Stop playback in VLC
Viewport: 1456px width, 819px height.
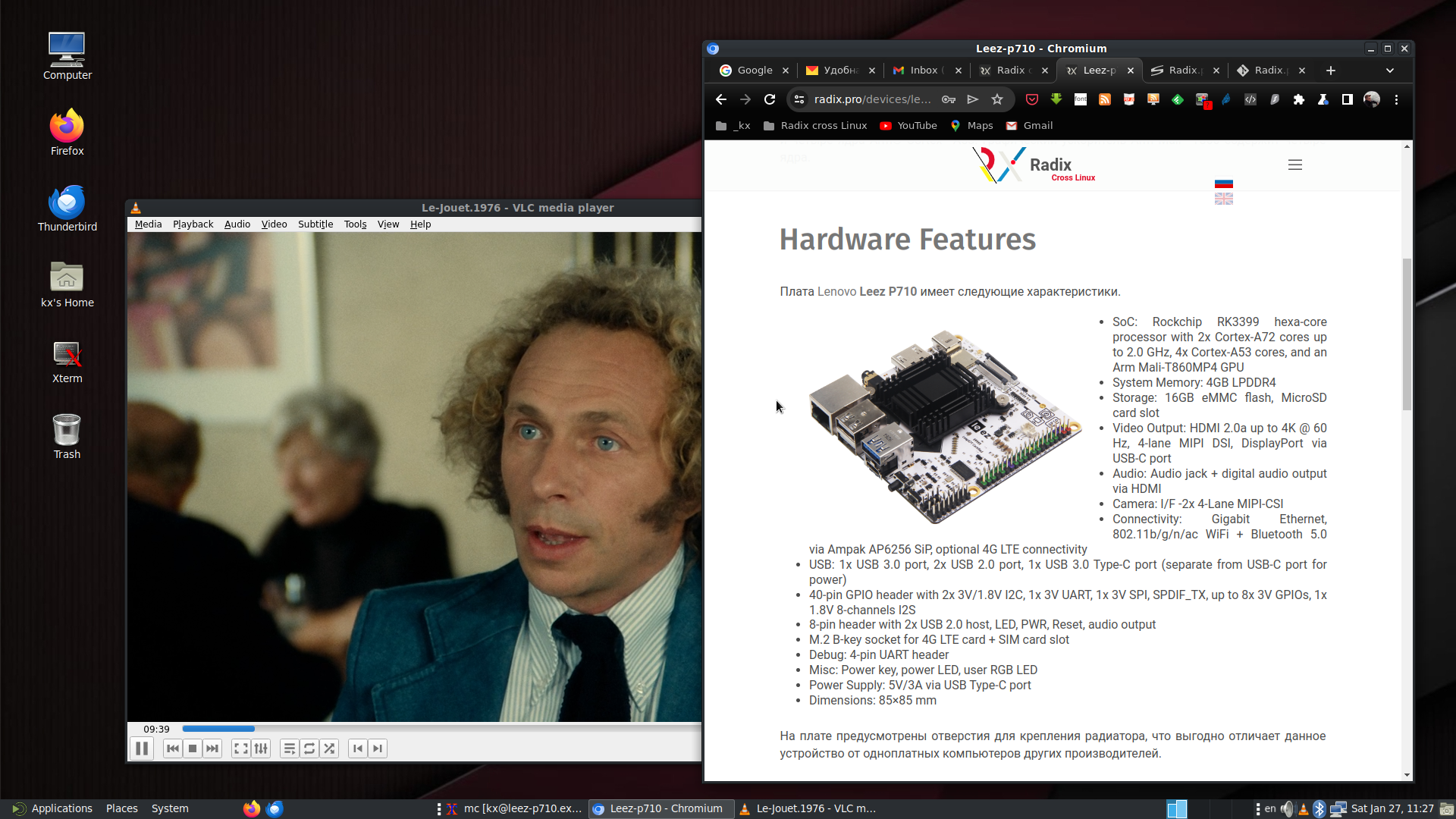[193, 749]
